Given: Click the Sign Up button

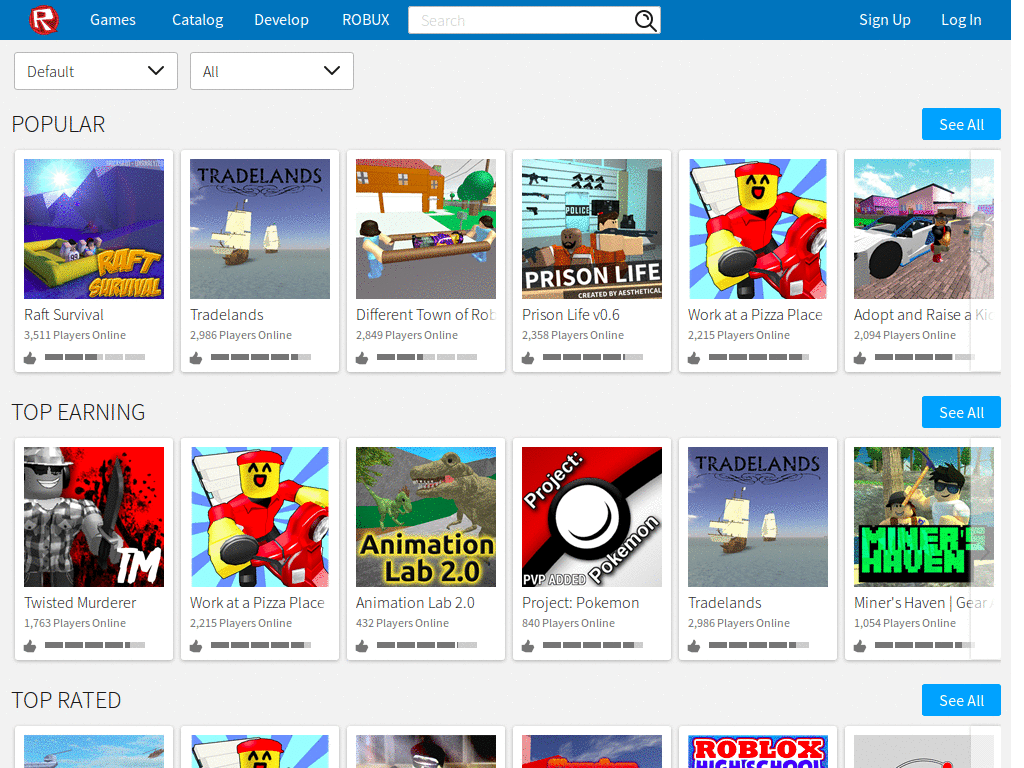Looking at the screenshot, I should click(x=885, y=19).
